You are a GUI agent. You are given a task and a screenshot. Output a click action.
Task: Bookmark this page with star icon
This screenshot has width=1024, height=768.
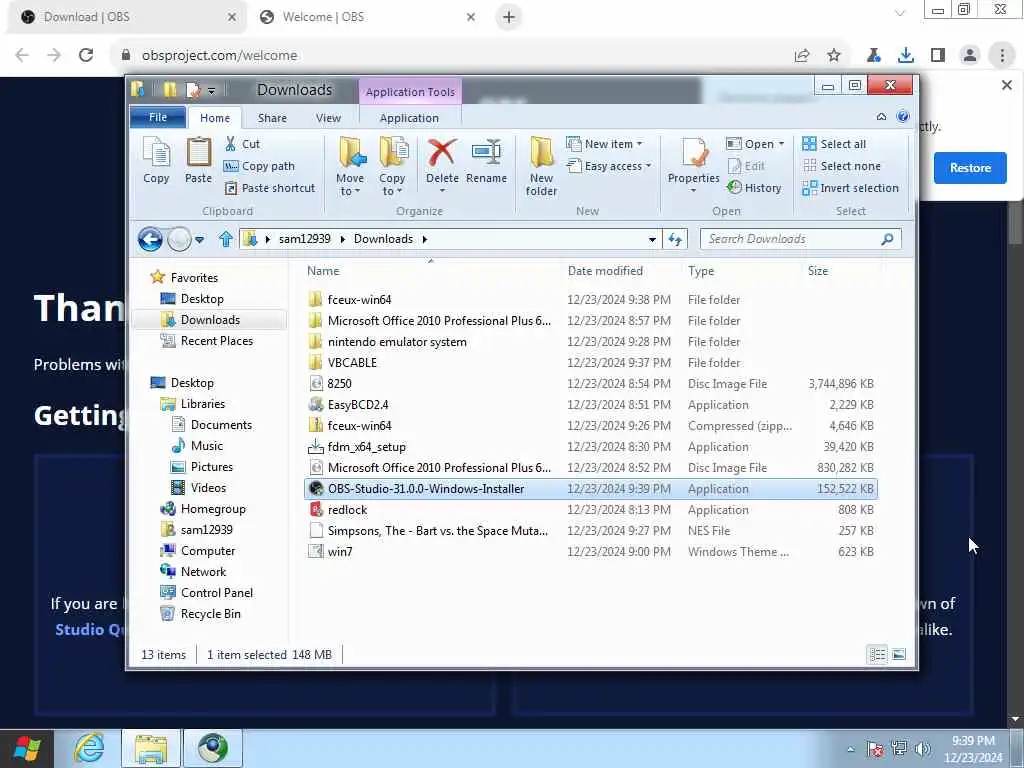tap(834, 56)
